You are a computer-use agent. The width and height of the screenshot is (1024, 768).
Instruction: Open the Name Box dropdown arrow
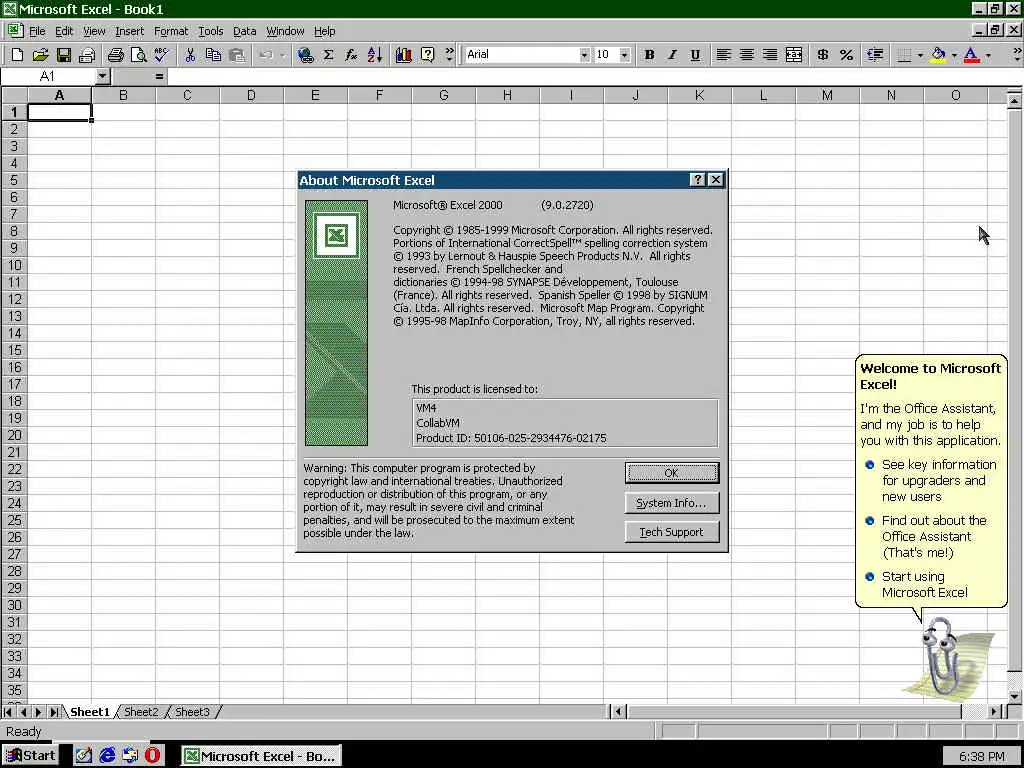coord(102,76)
